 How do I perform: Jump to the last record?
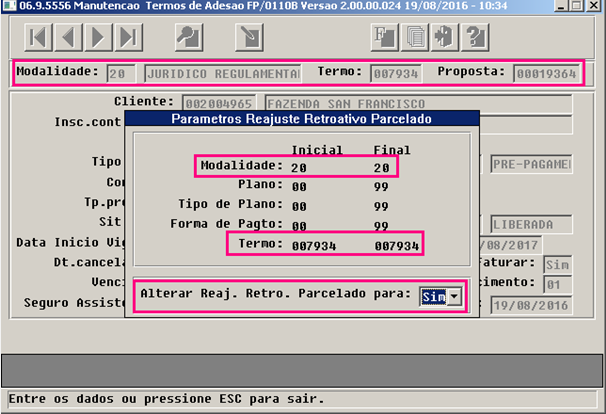(x=129, y=37)
